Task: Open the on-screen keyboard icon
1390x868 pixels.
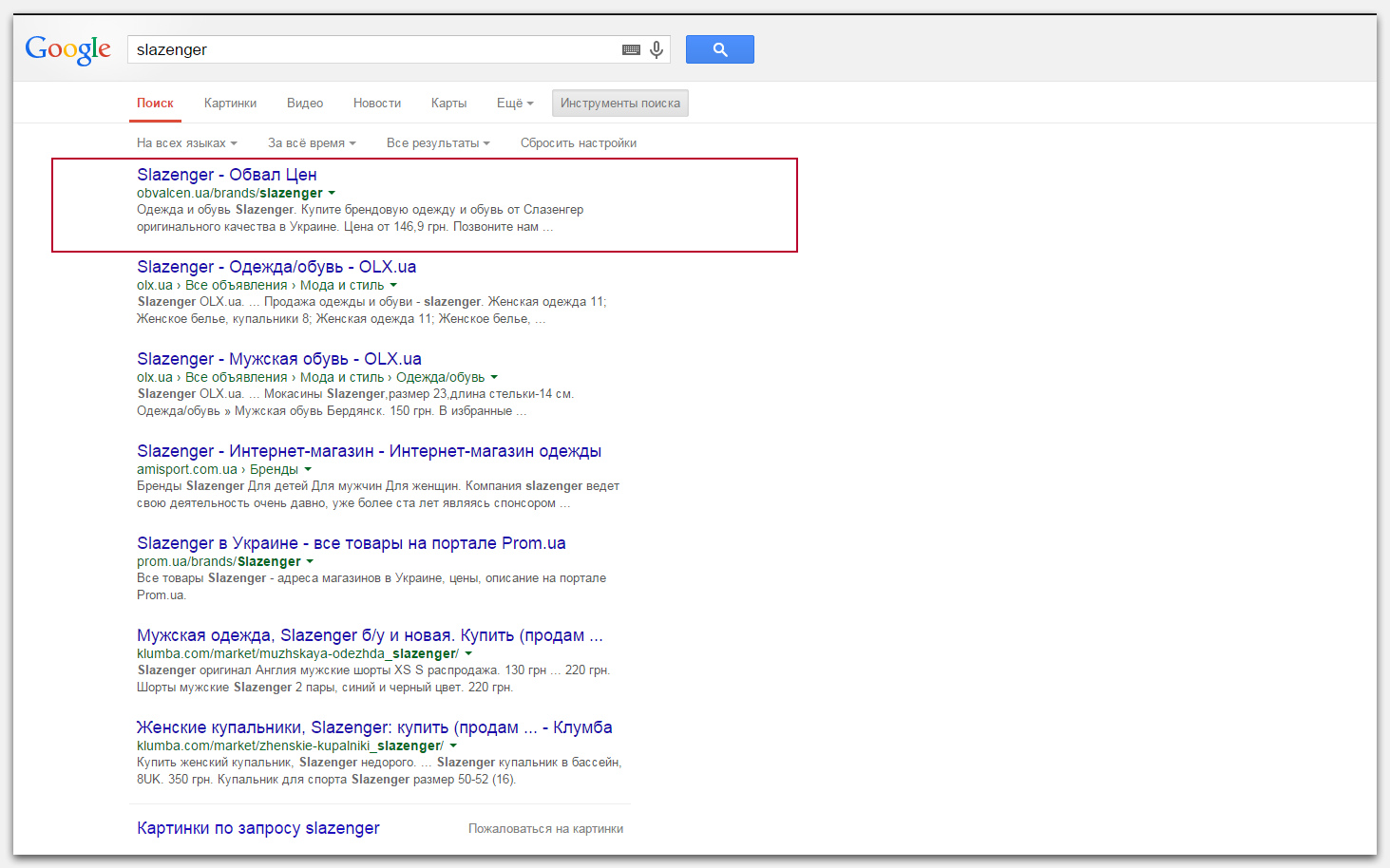Action: tap(631, 49)
